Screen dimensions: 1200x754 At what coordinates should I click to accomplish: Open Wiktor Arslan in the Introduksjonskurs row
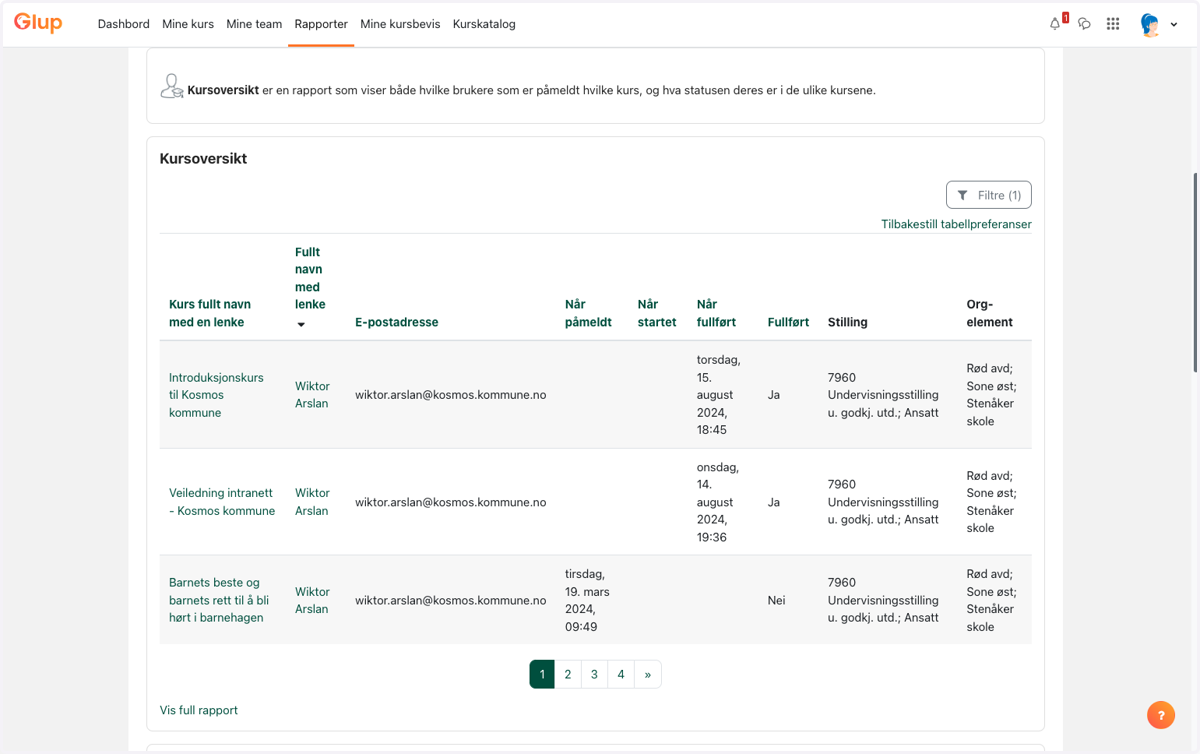point(312,395)
